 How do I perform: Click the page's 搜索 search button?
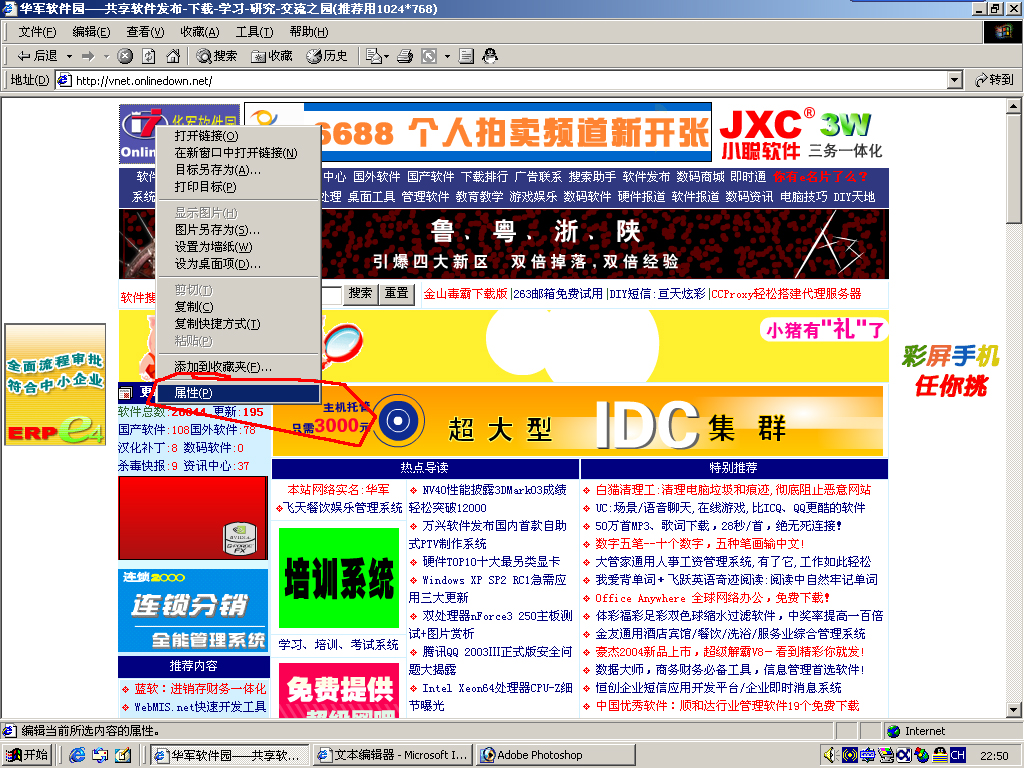[x=360, y=293]
